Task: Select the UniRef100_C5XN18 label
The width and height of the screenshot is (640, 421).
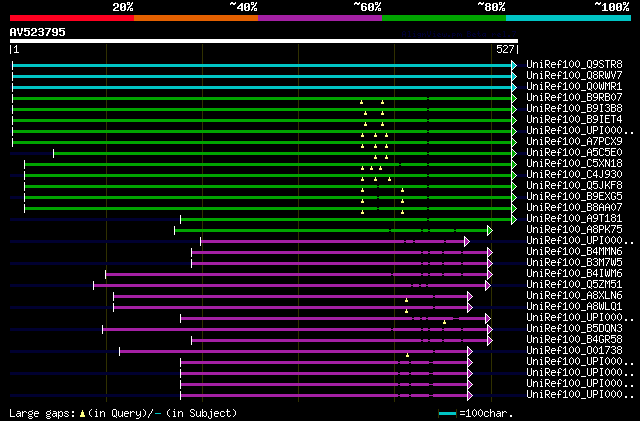Action: [x=574, y=164]
